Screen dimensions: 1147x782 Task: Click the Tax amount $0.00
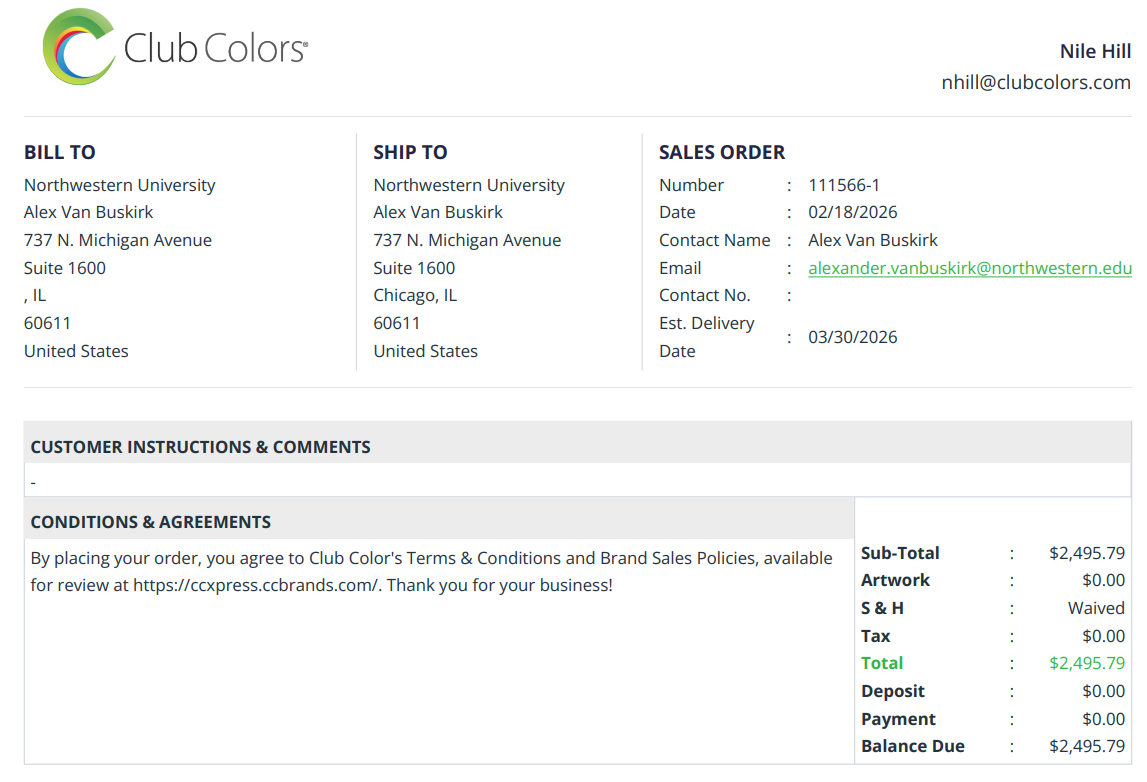click(1104, 636)
